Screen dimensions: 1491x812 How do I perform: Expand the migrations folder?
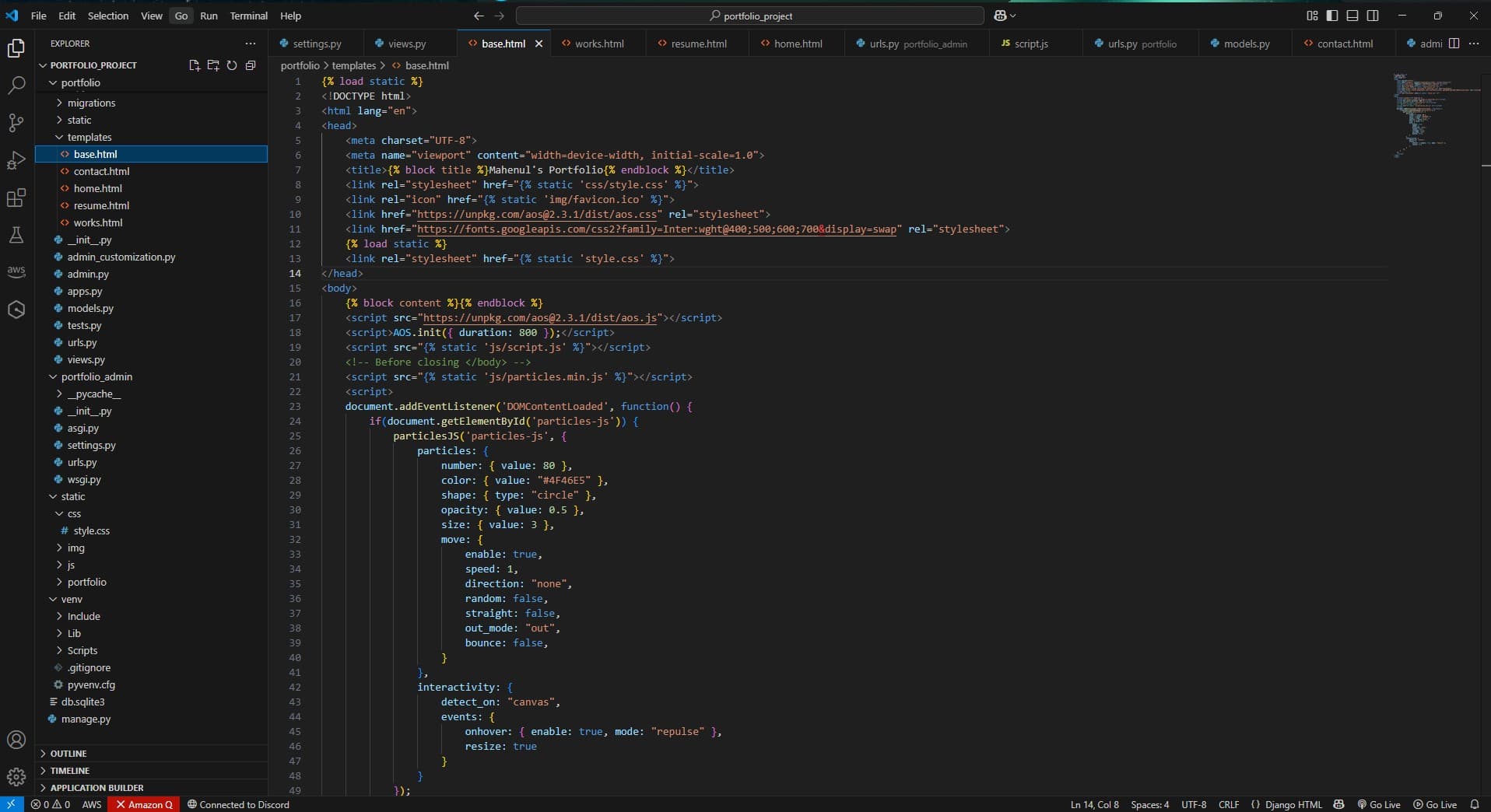[x=91, y=103]
